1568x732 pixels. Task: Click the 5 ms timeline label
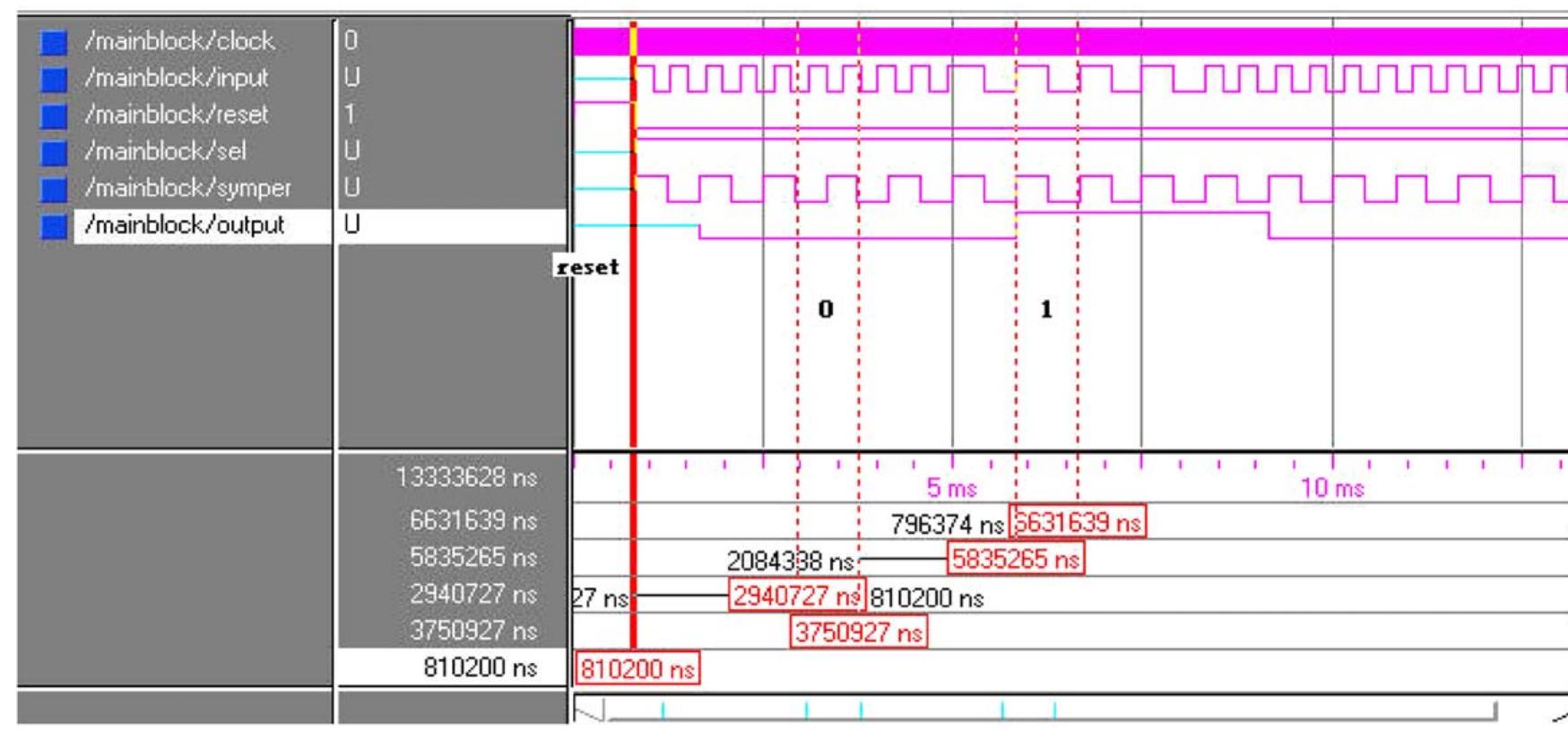tap(951, 488)
